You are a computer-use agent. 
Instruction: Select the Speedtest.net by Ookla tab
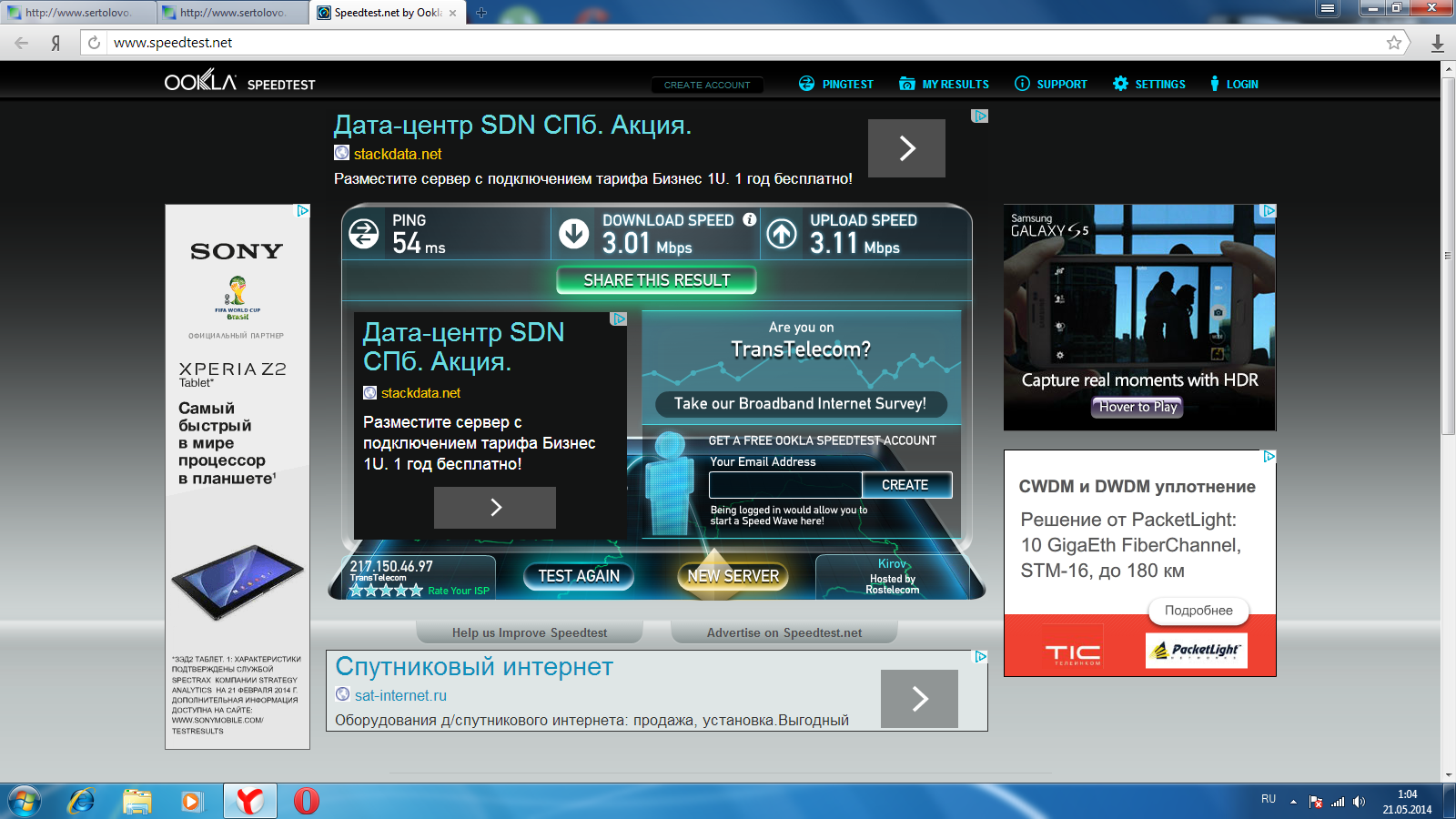[x=389, y=13]
